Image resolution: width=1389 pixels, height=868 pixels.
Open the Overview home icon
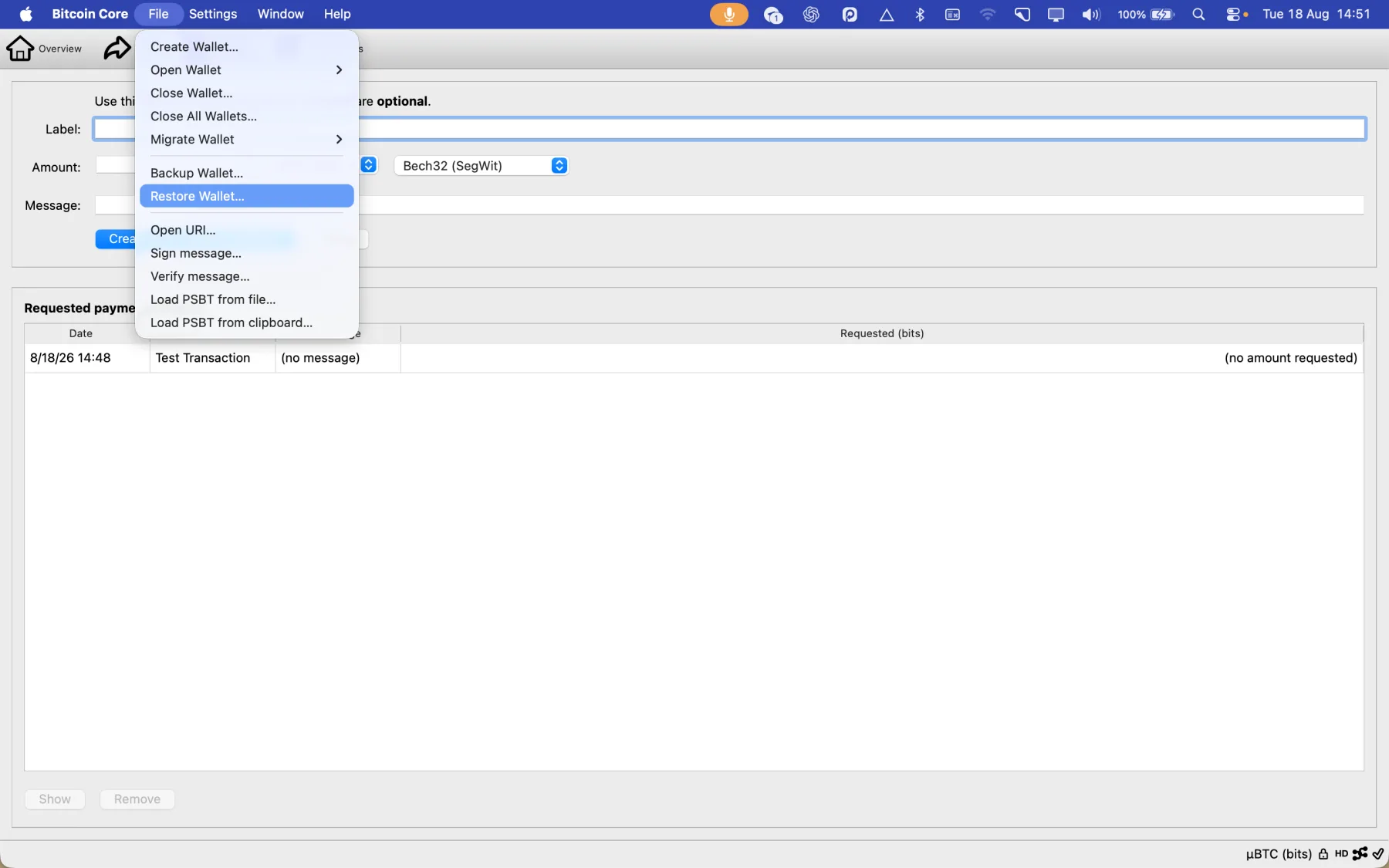(x=20, y=48)
